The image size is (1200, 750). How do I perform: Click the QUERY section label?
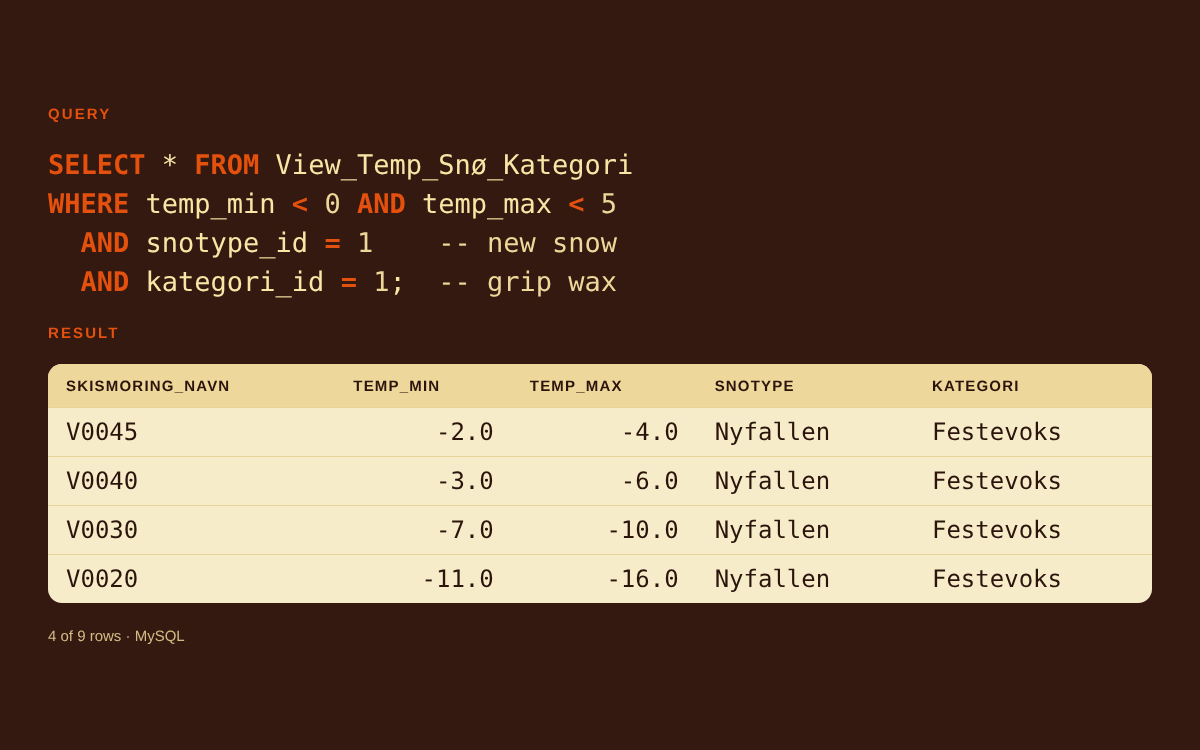(79, 114)
